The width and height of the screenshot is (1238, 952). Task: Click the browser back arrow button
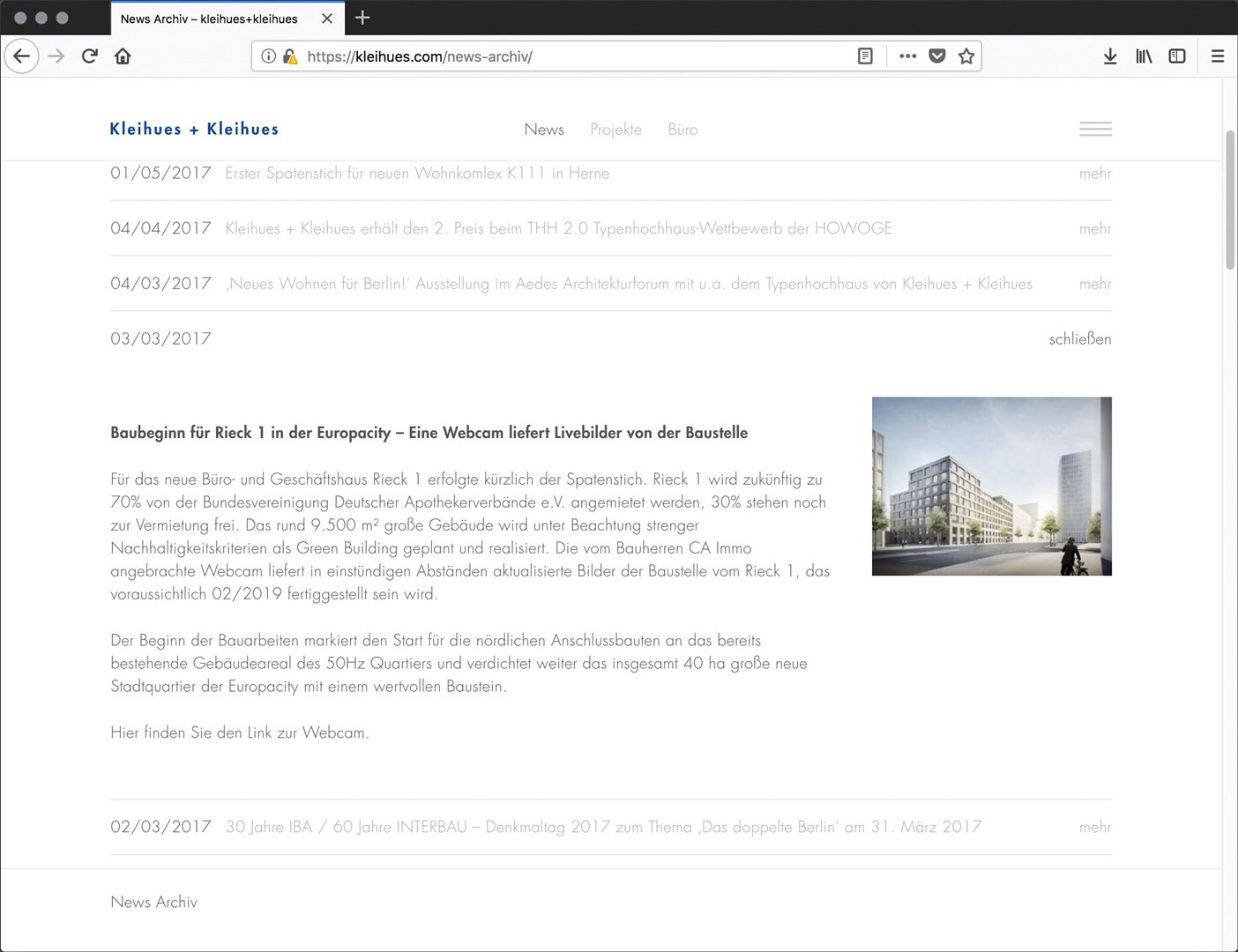21,56
